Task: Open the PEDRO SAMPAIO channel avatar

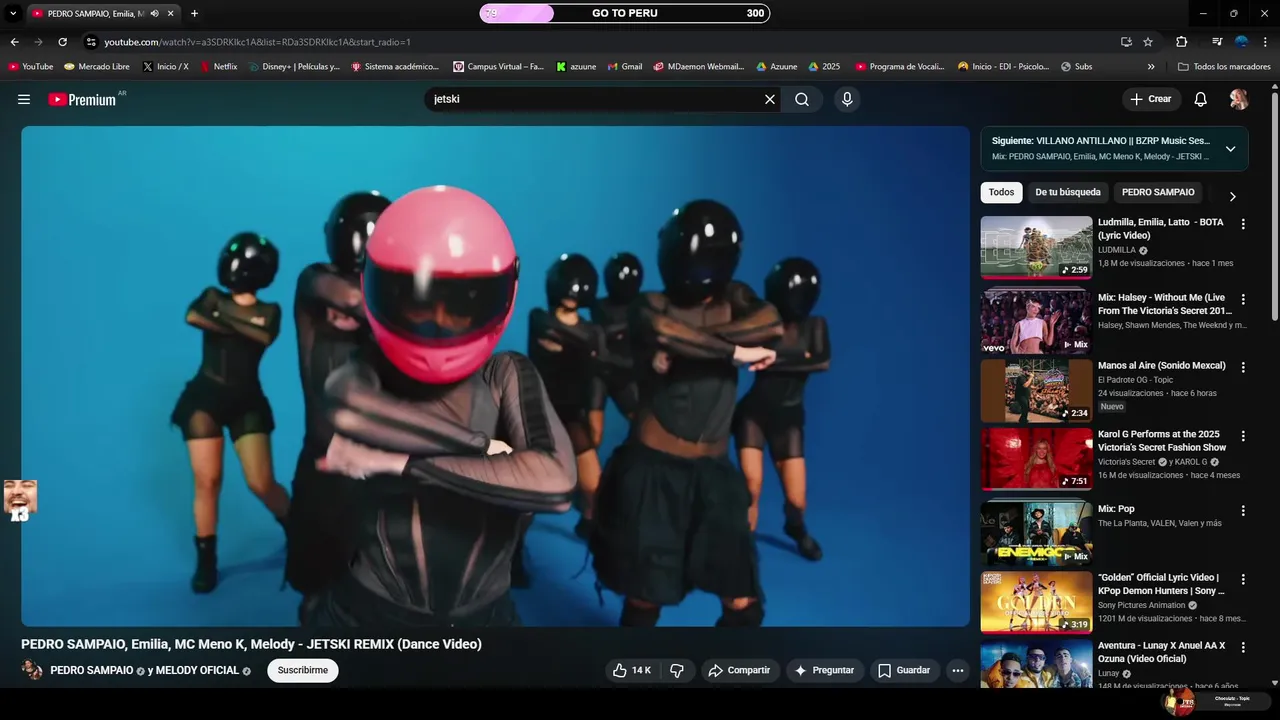Action: 32,670
